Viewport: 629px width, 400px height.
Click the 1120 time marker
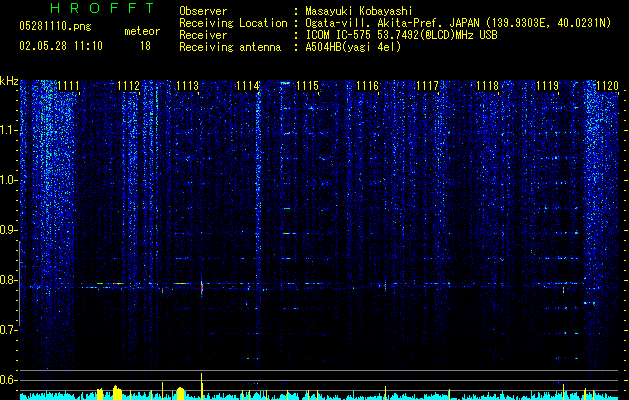[x=608, y=86]
